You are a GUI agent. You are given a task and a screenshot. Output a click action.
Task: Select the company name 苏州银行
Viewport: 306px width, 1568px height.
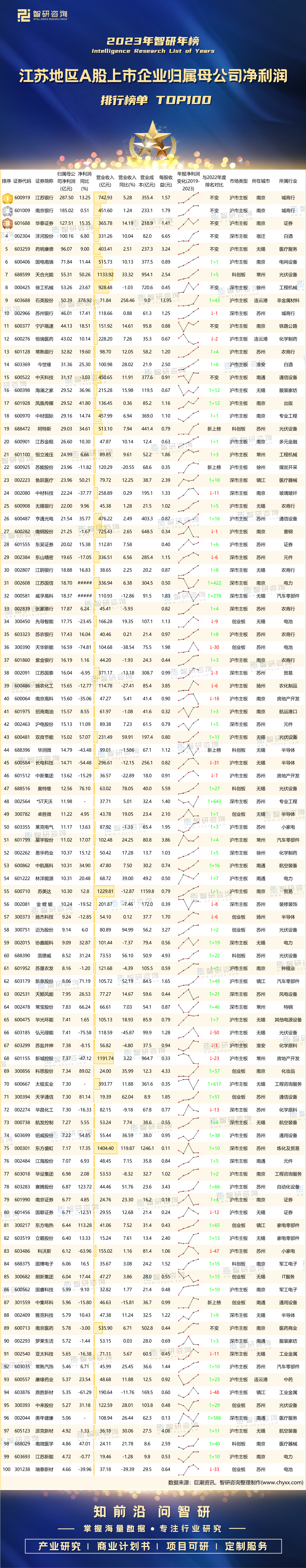point(44,314)
